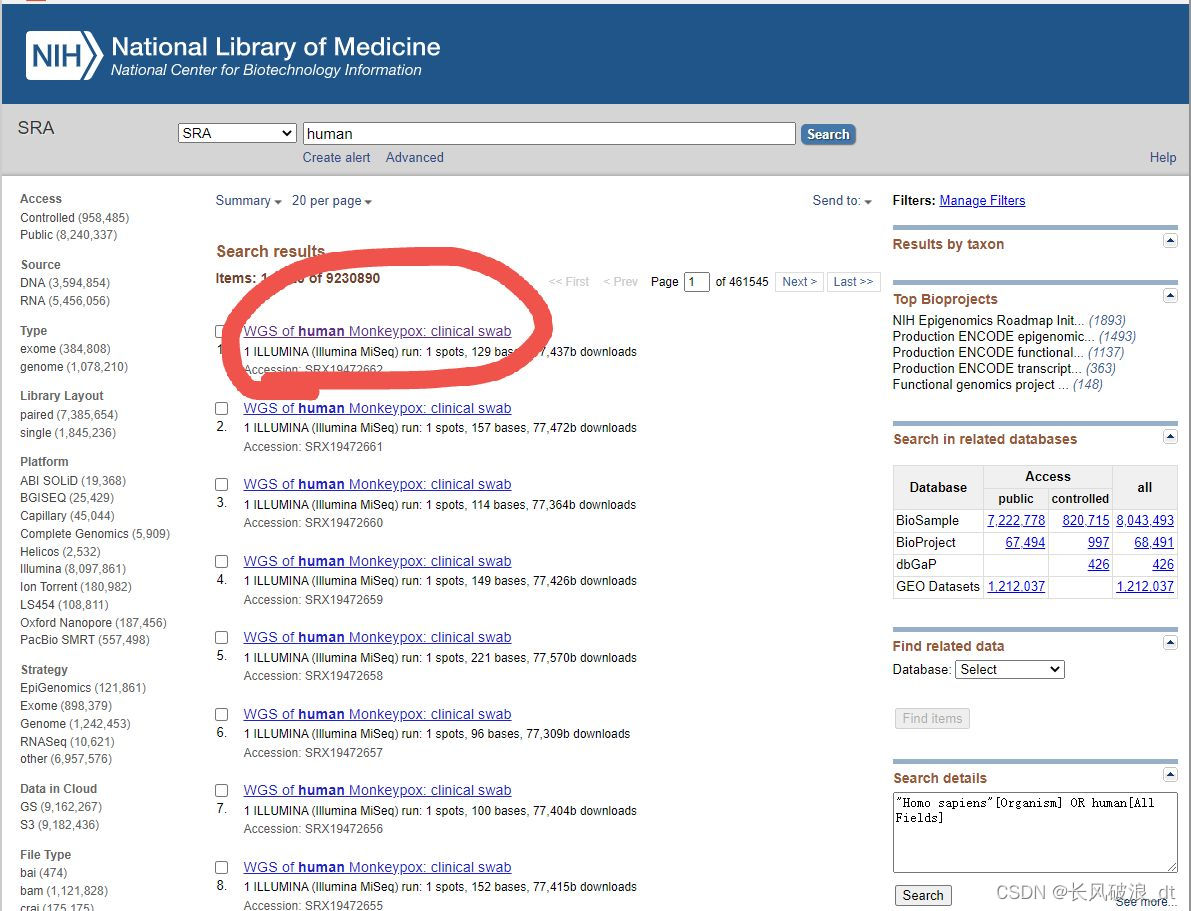Collapse the Results by taxon panel

[1170, 241]
